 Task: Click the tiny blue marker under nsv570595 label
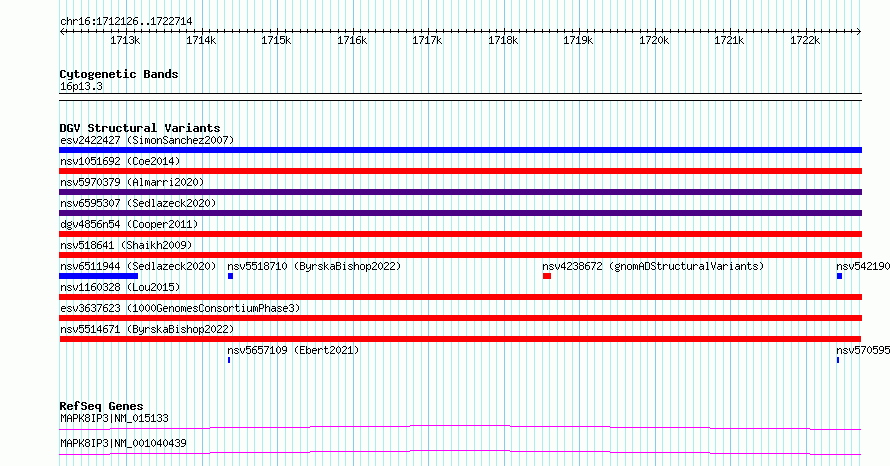[x=838, y=360]
